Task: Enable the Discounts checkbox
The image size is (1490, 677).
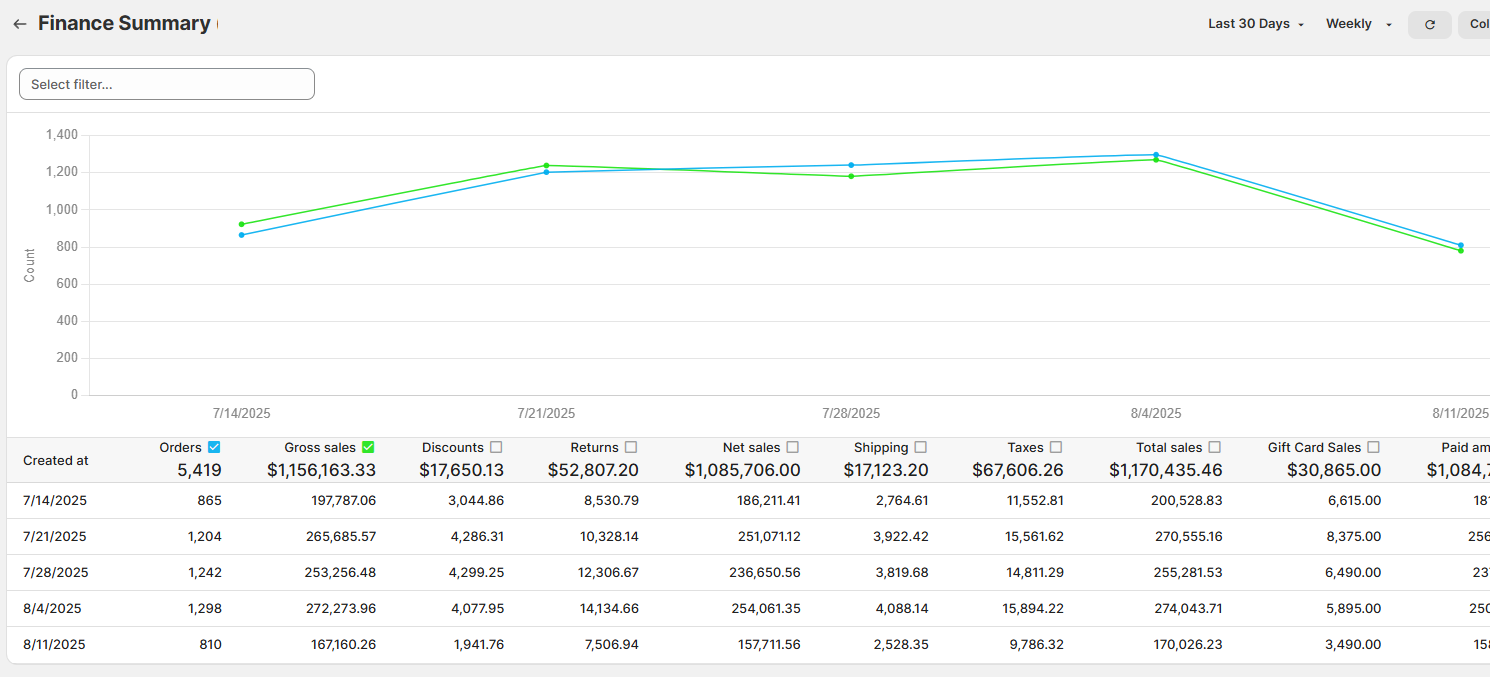Action: click(x=496, y=447)
